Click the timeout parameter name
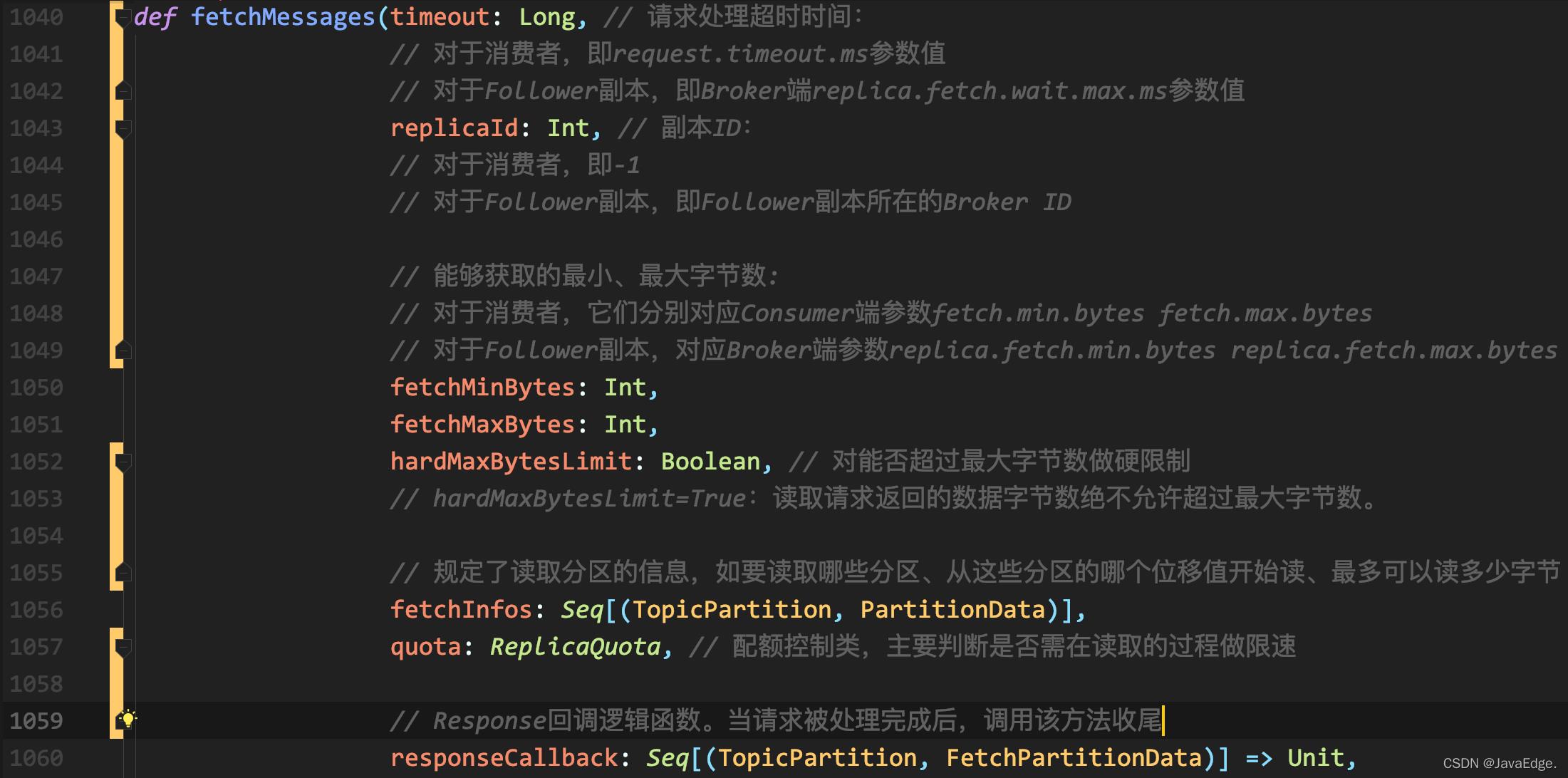This screenshot has height=778, width=1568. click(440, 17)
